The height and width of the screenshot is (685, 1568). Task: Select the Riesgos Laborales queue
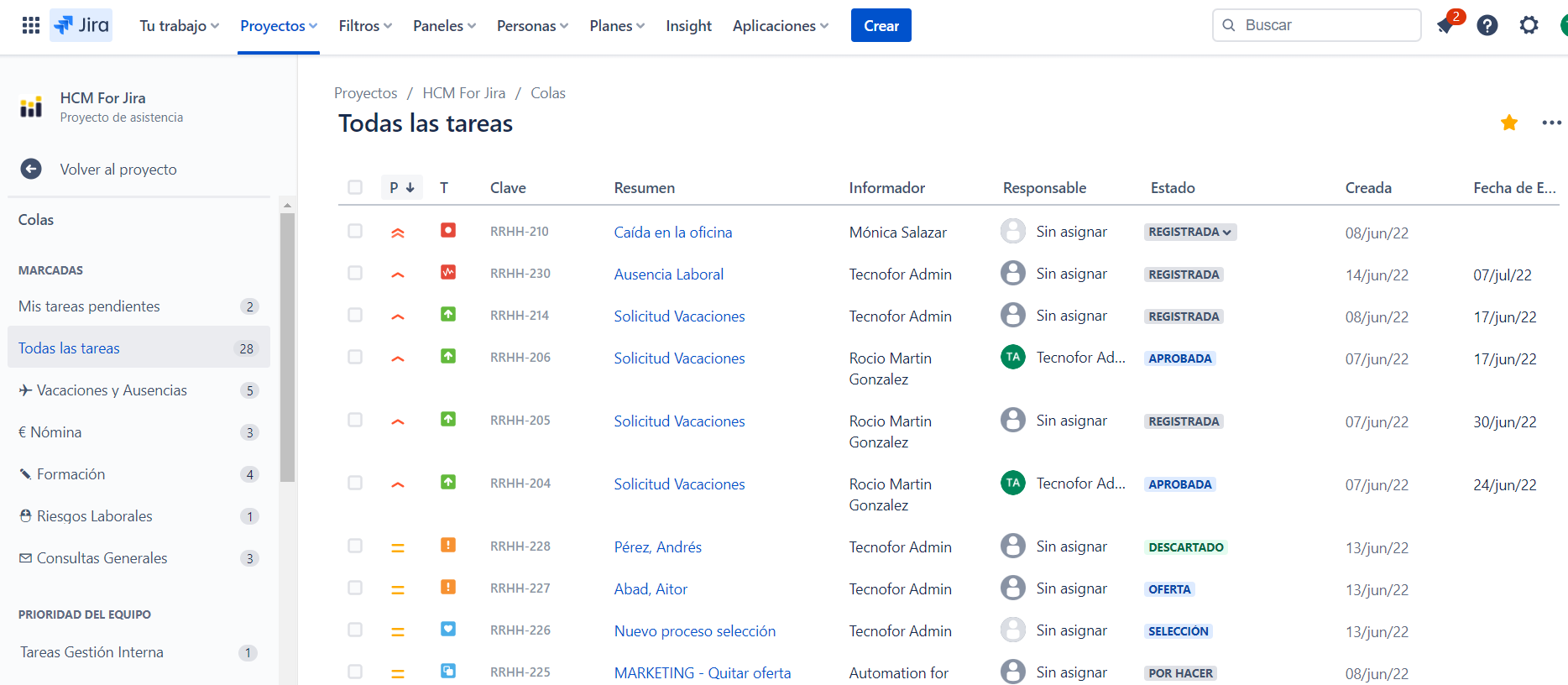pyautogui.click(x=139, y=515)
